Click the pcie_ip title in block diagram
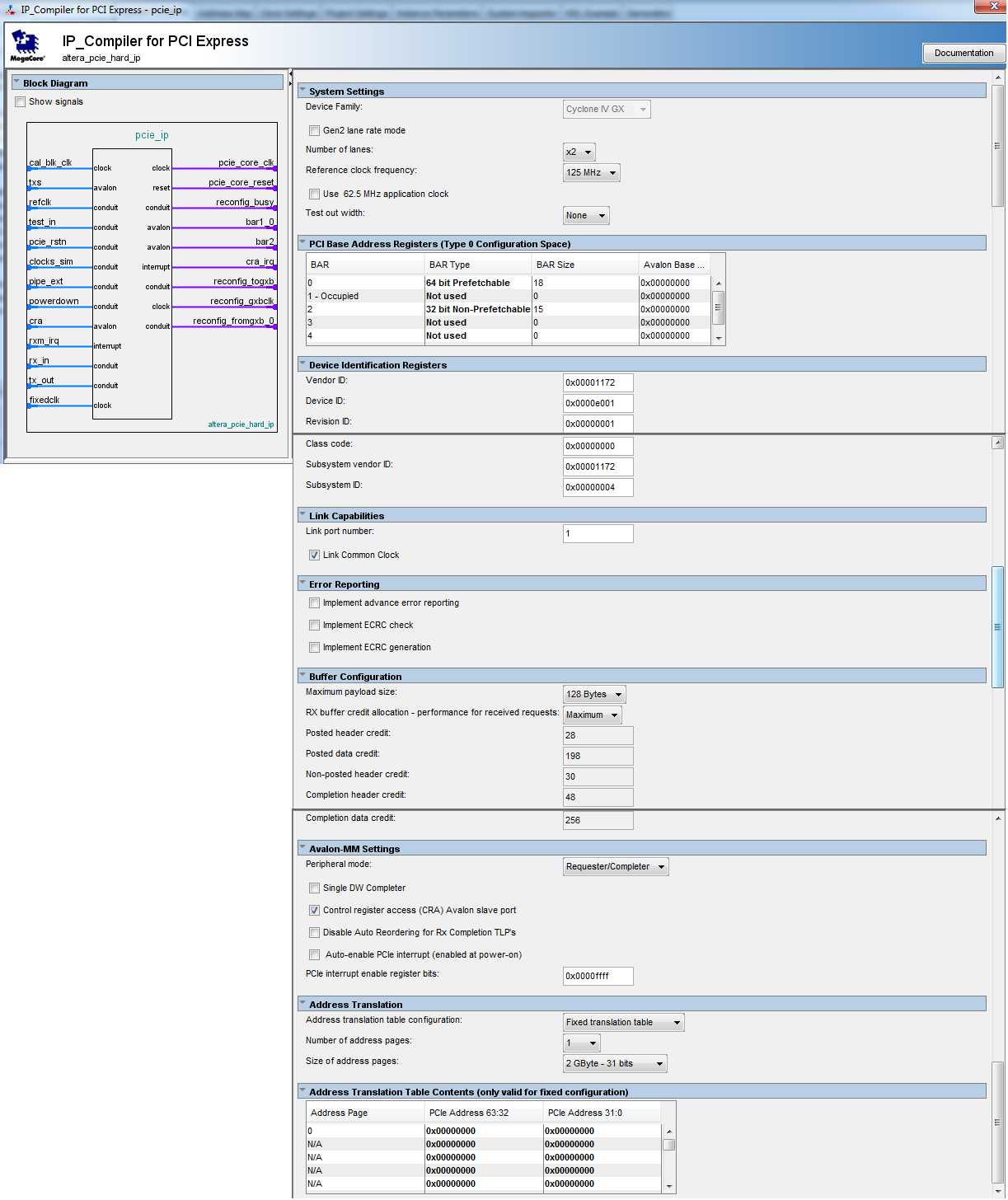The image size is (1008, 1200). click(152, 135)
